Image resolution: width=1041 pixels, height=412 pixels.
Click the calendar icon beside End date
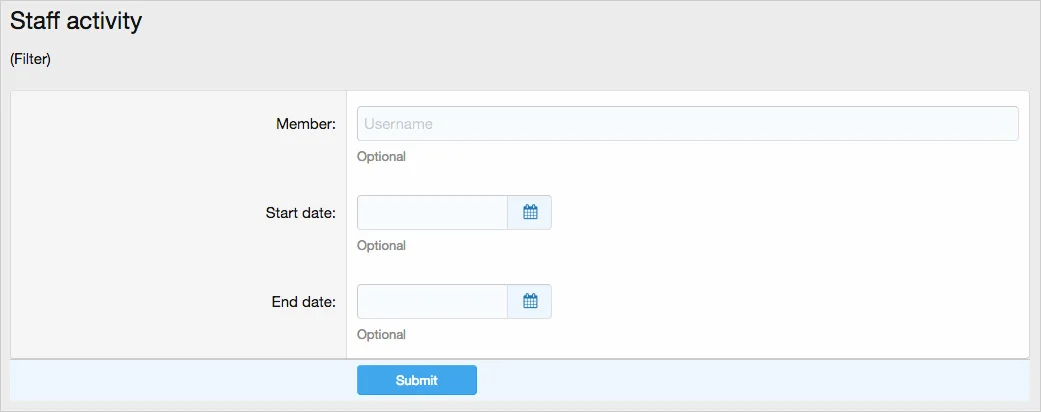pyautogui.click(x=530, y=301)
